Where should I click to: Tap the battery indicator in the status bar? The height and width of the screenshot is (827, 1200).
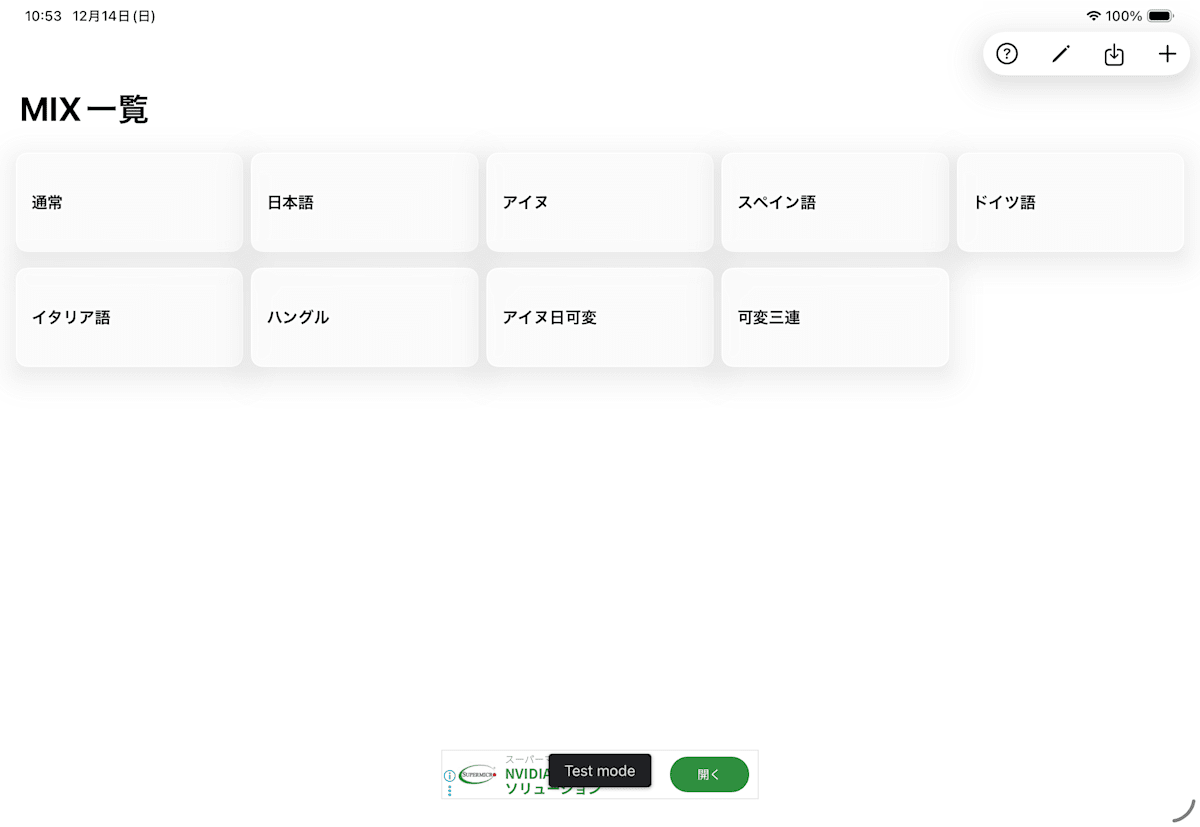tap(1159, 16)
